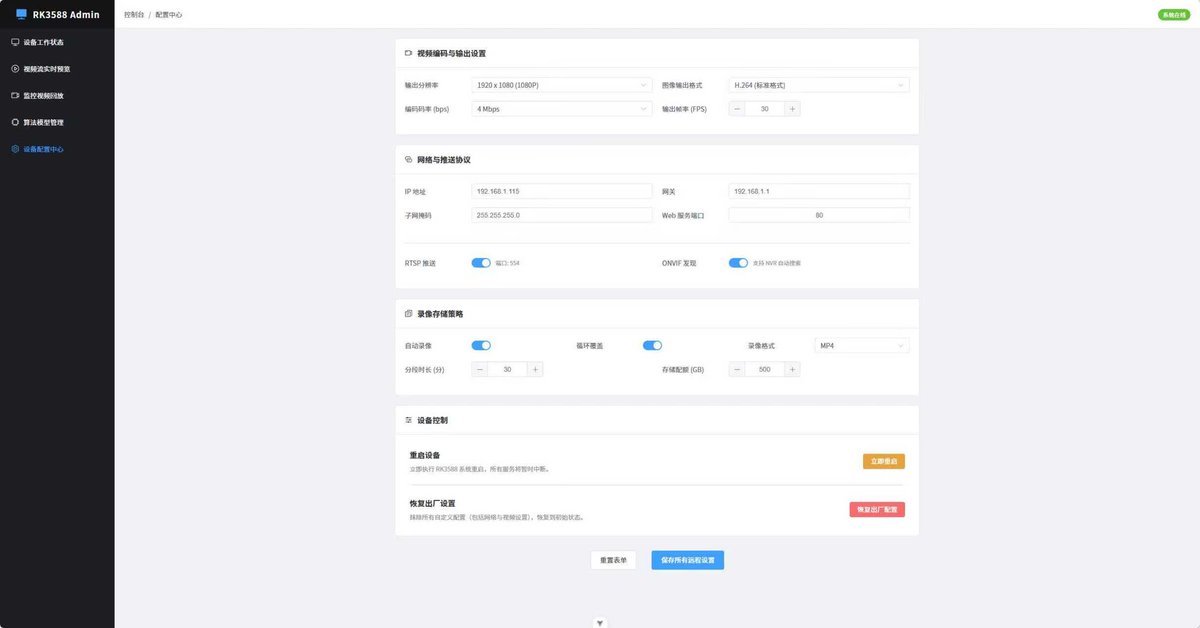Viewport: 1200px width, 628px height.
Task: Click the RK3588 Admin monitor logo icon
Action: (21, 14)
